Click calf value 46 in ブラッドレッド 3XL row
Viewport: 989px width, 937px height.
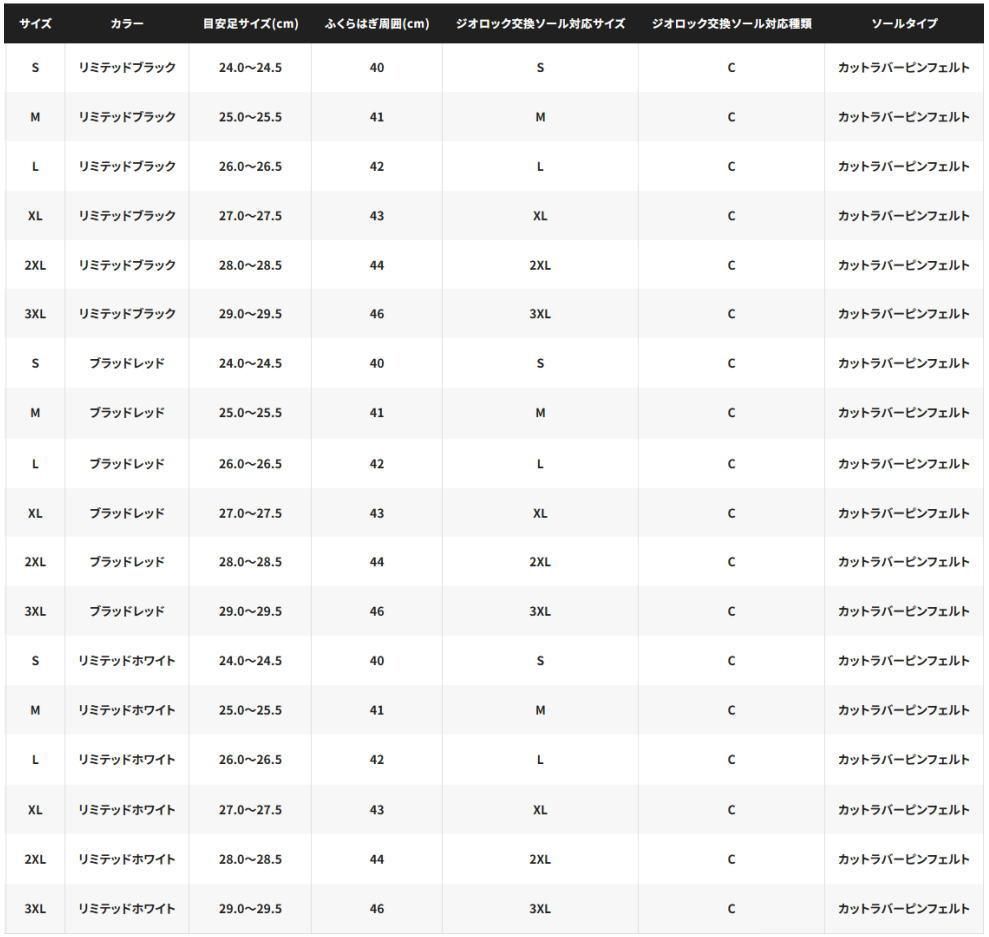tap(377, 611)
